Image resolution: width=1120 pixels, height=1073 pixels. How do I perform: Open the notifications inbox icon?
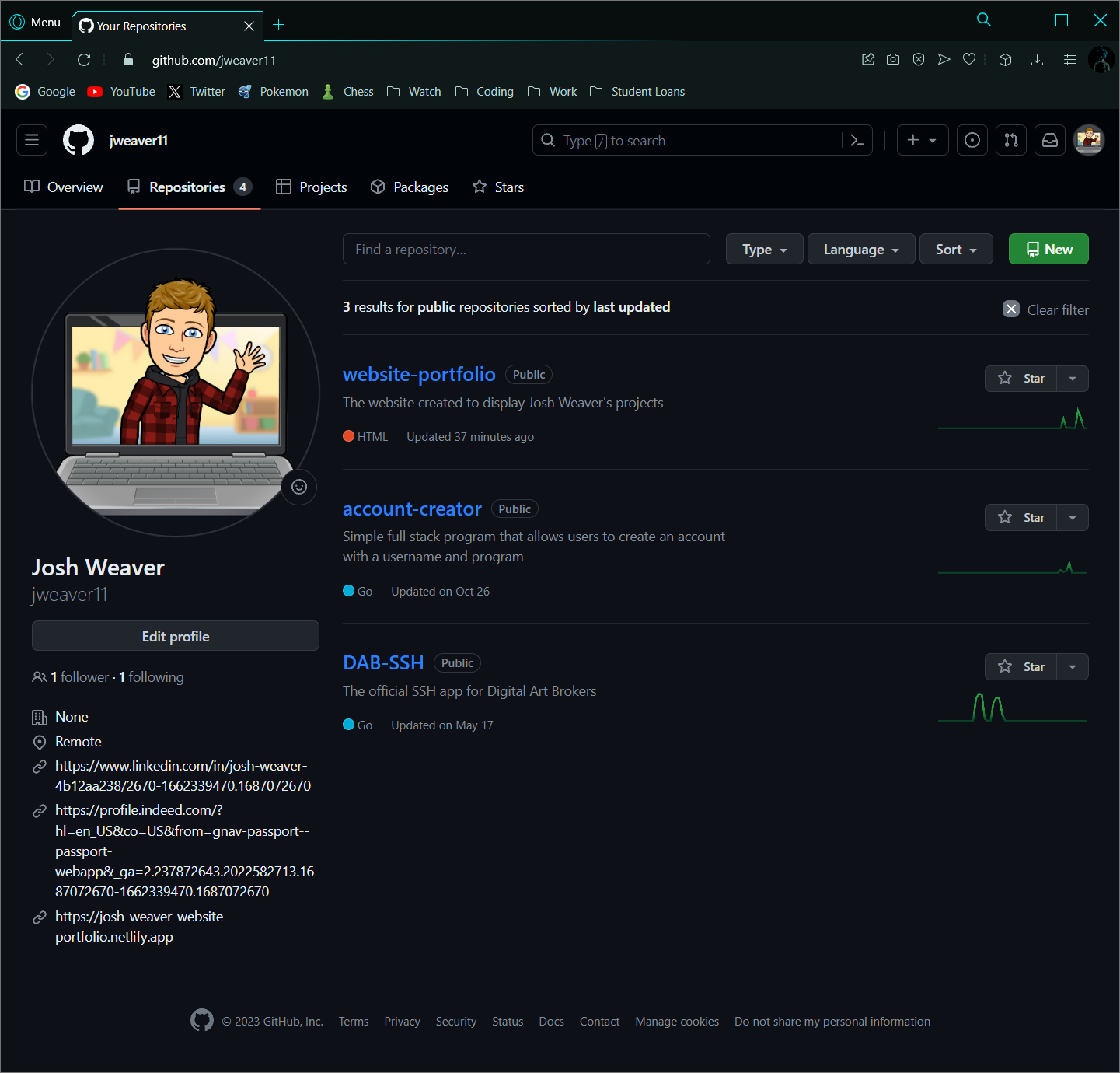click(1050, 140)
